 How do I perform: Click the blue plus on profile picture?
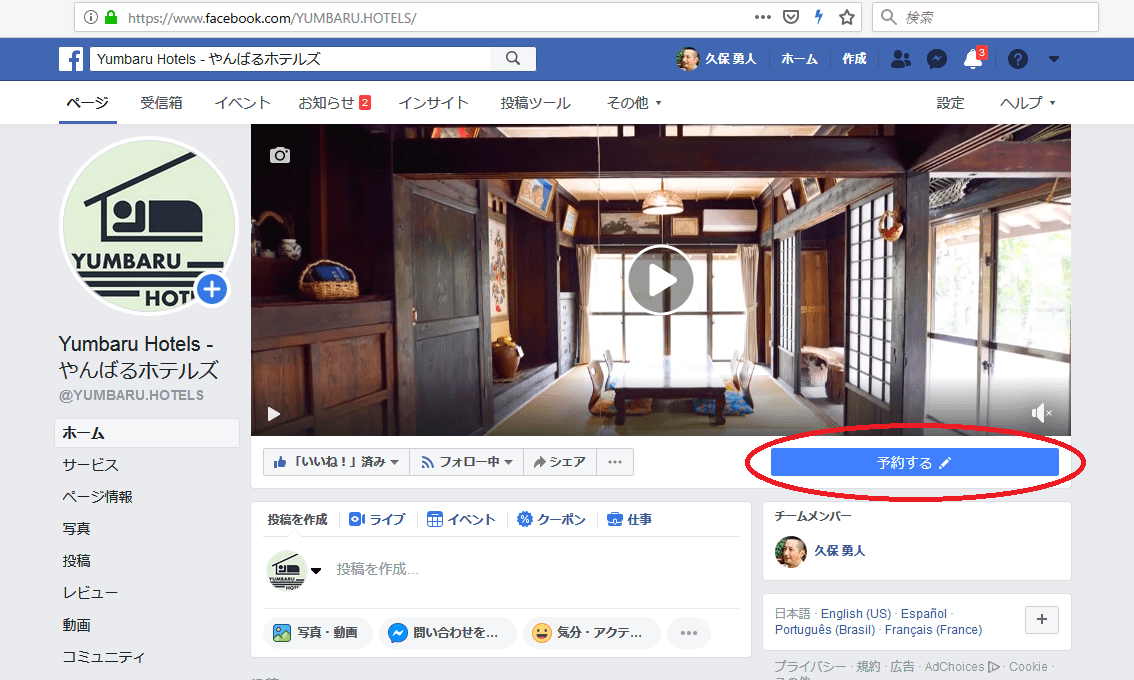(x=212, y=289)
